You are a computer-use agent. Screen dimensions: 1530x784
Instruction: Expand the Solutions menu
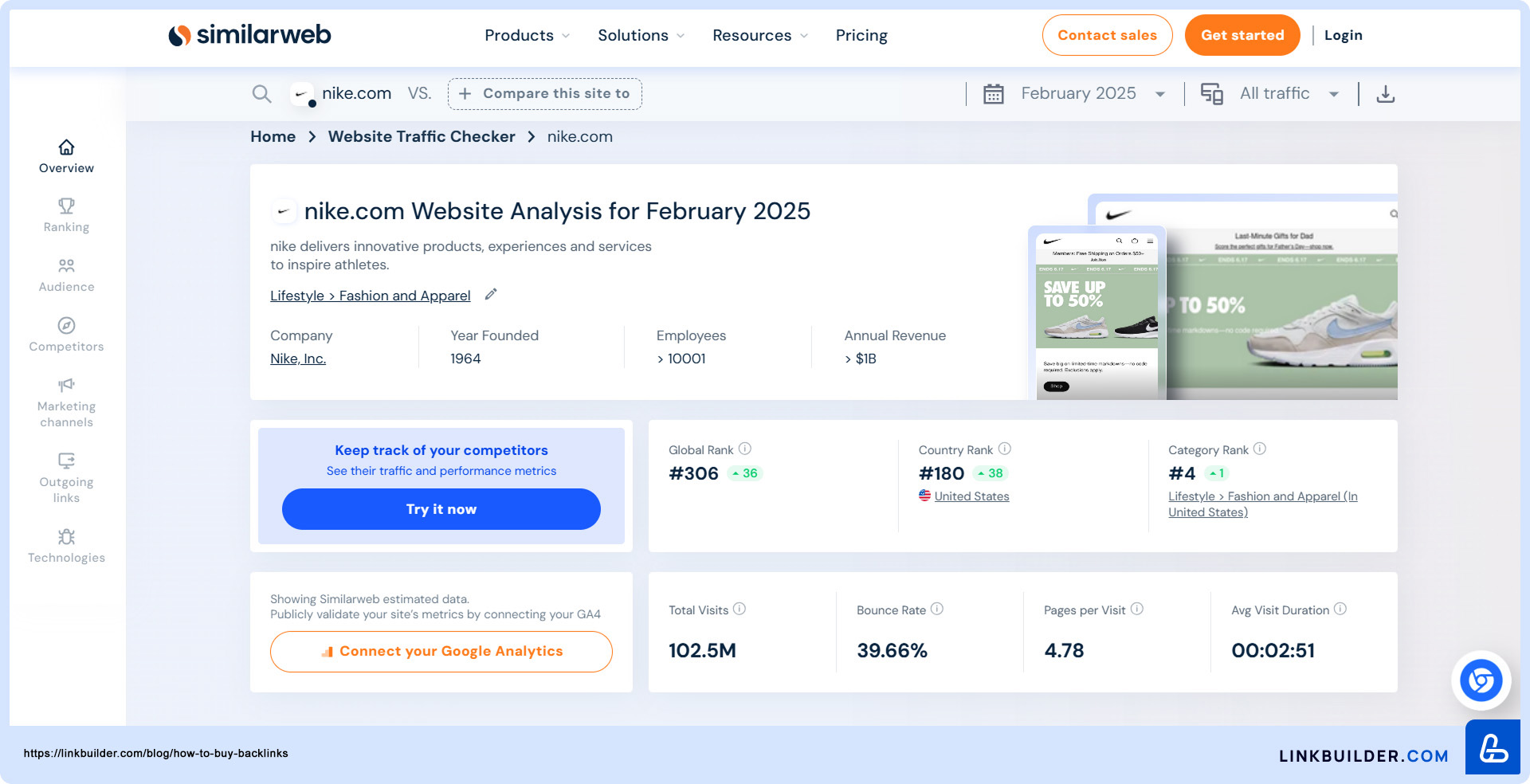(x=641, y=35)
